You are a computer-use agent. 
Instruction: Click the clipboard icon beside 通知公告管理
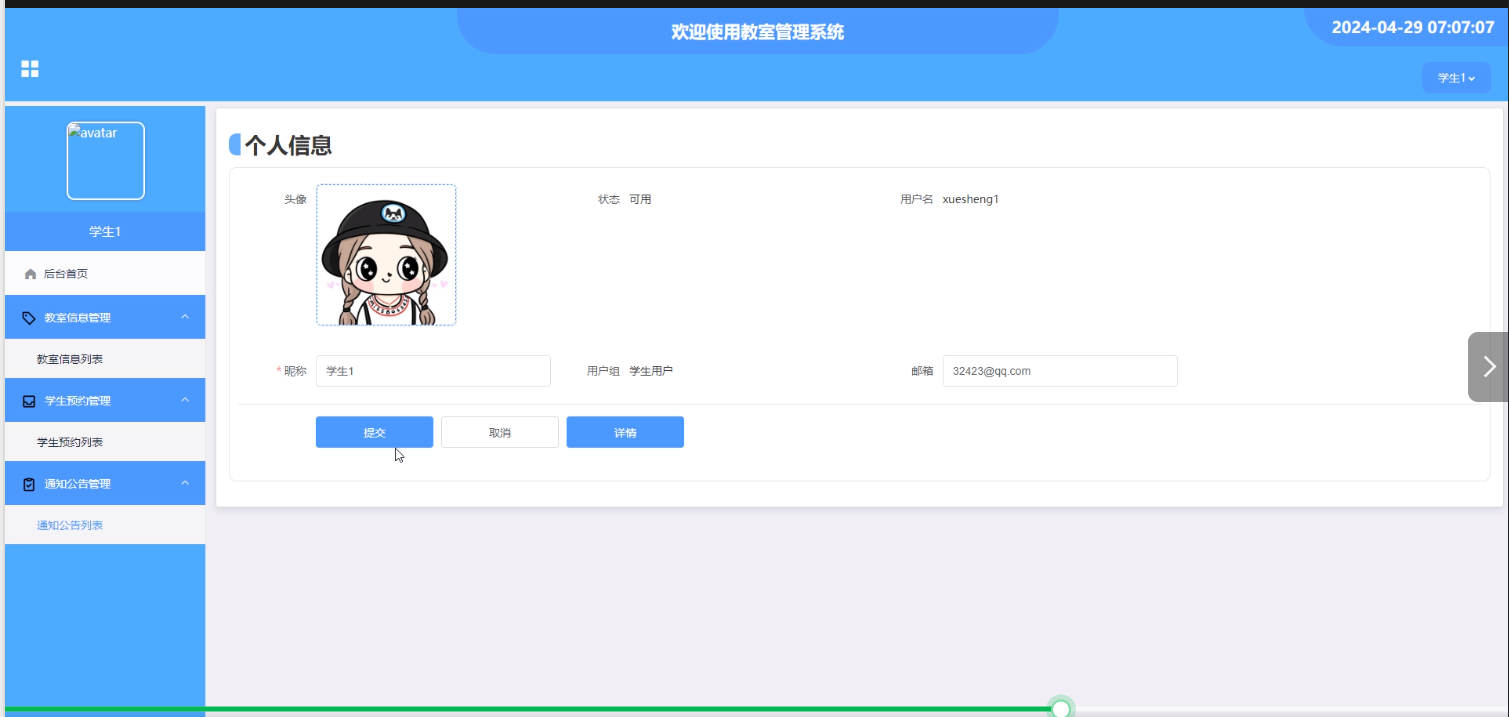click(x=29, y=484)
